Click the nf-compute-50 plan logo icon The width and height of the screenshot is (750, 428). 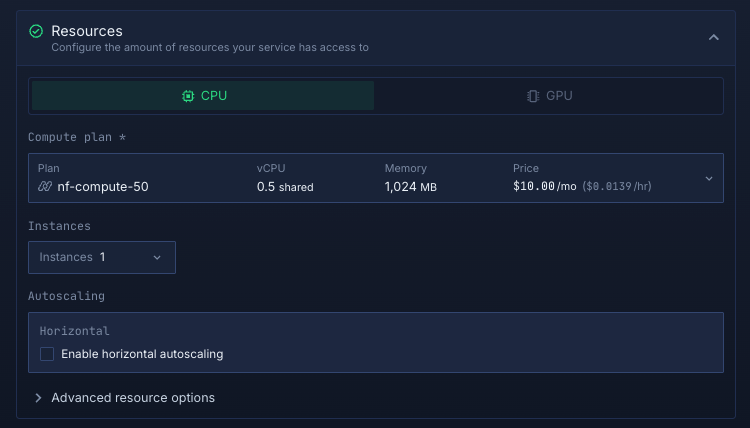pos(45,186)
